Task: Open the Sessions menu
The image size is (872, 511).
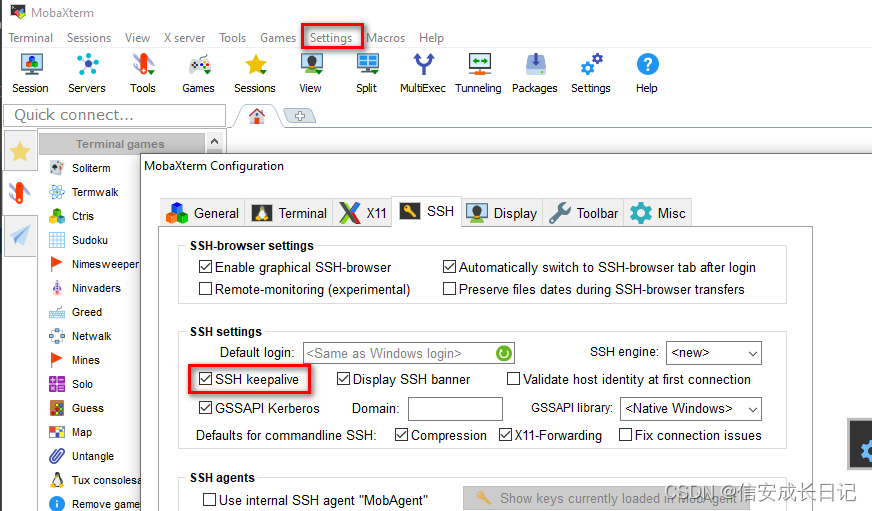Action: point(89,38)
